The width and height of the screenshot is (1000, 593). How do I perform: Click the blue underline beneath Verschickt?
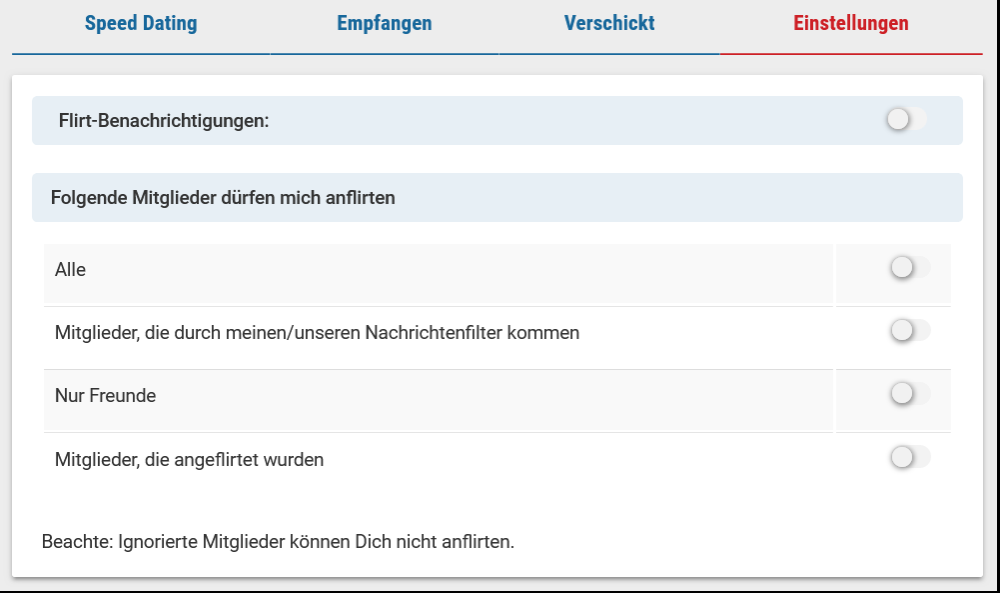coord(609,53)
